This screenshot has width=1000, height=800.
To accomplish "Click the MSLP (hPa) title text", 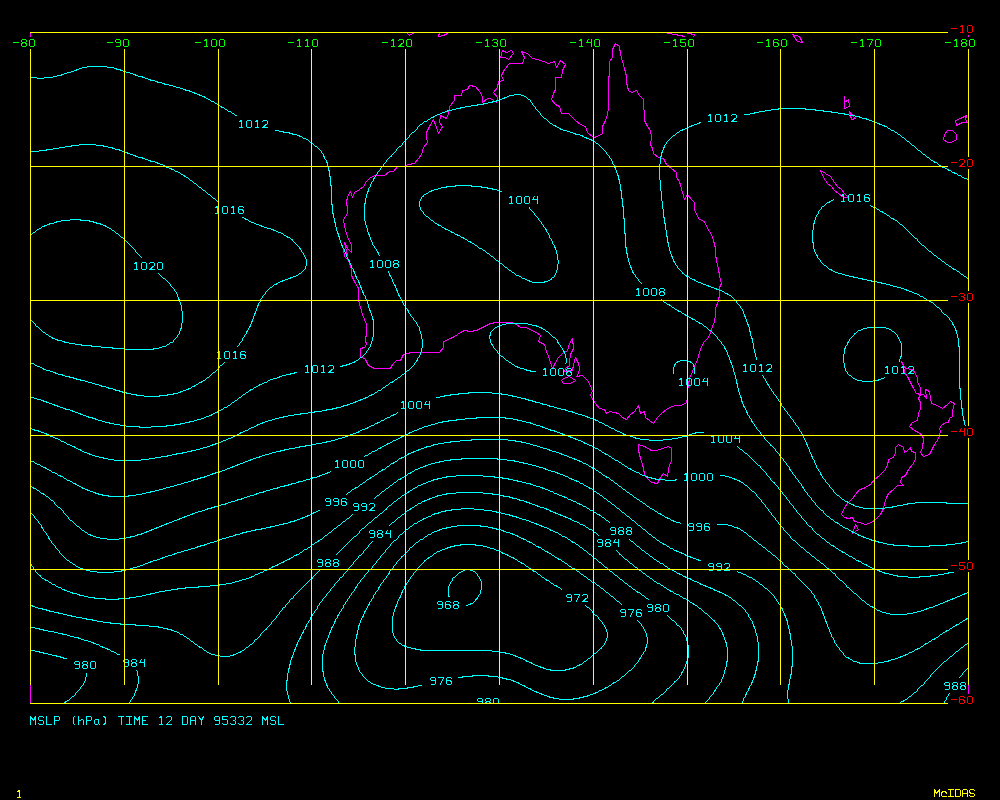I will 70,720.
